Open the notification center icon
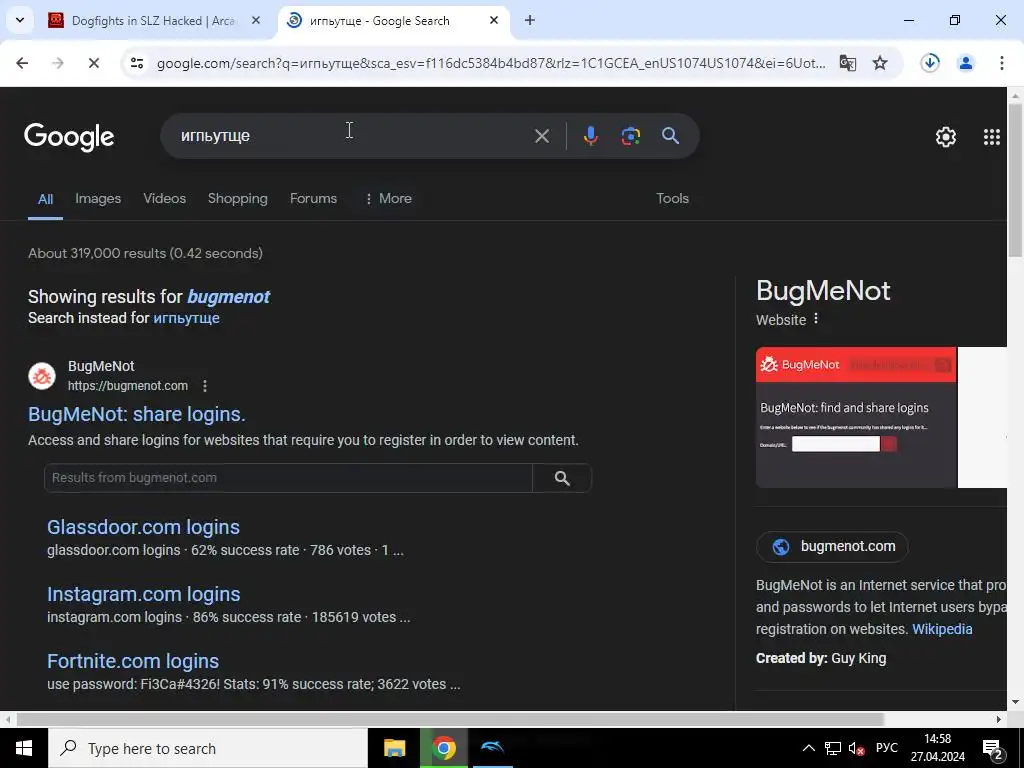 993,748
